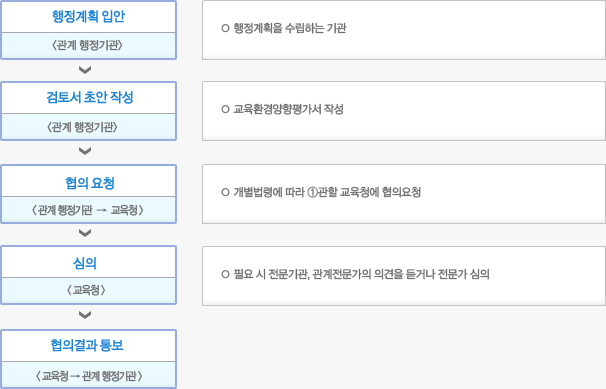Click the 〈관계 행정기관 → 교육청〉 label

pyautogui.click(x=88, y=210)
